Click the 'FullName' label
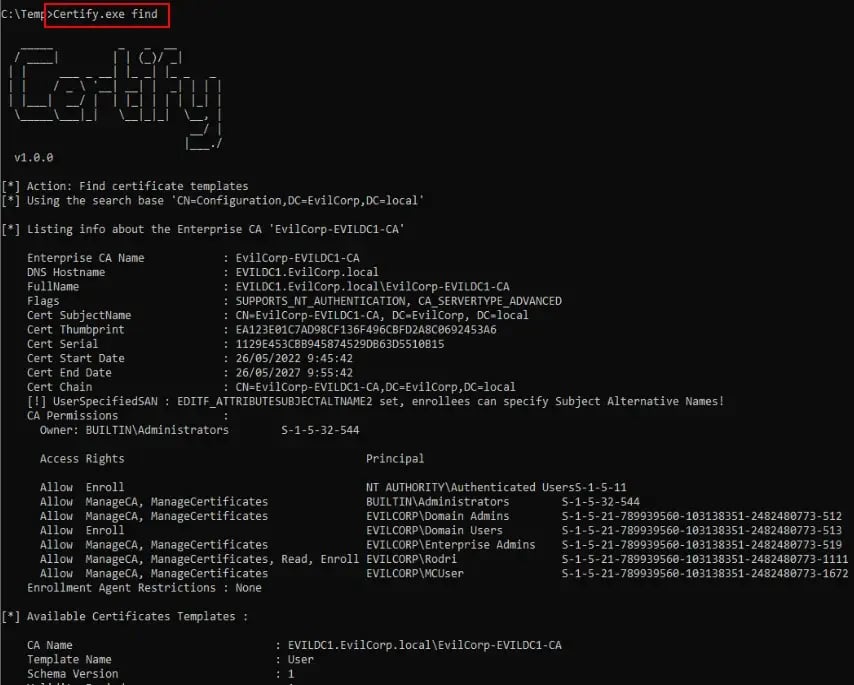Screen dimensions: 854x685 pos(53,287)
